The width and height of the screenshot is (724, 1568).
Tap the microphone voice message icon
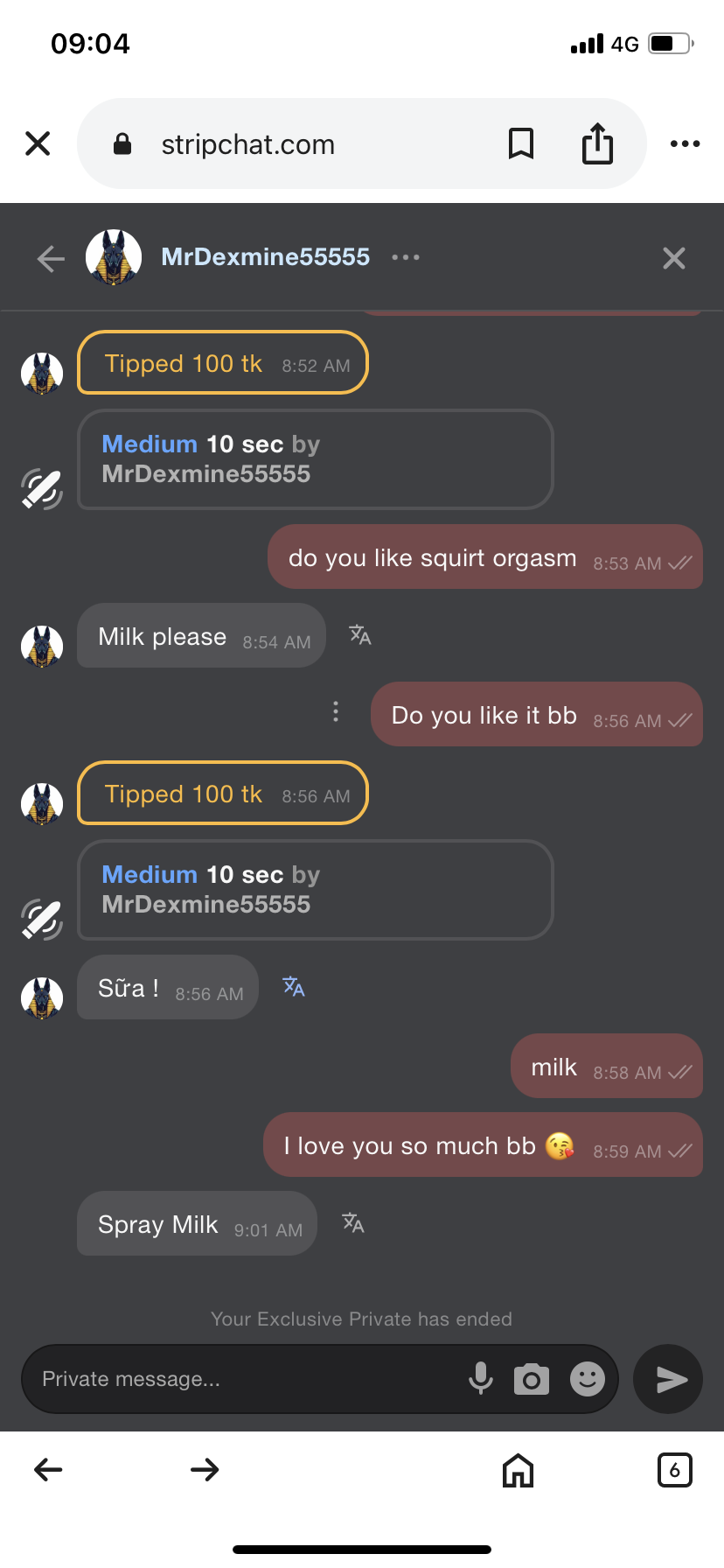[x=480, y=1378]
